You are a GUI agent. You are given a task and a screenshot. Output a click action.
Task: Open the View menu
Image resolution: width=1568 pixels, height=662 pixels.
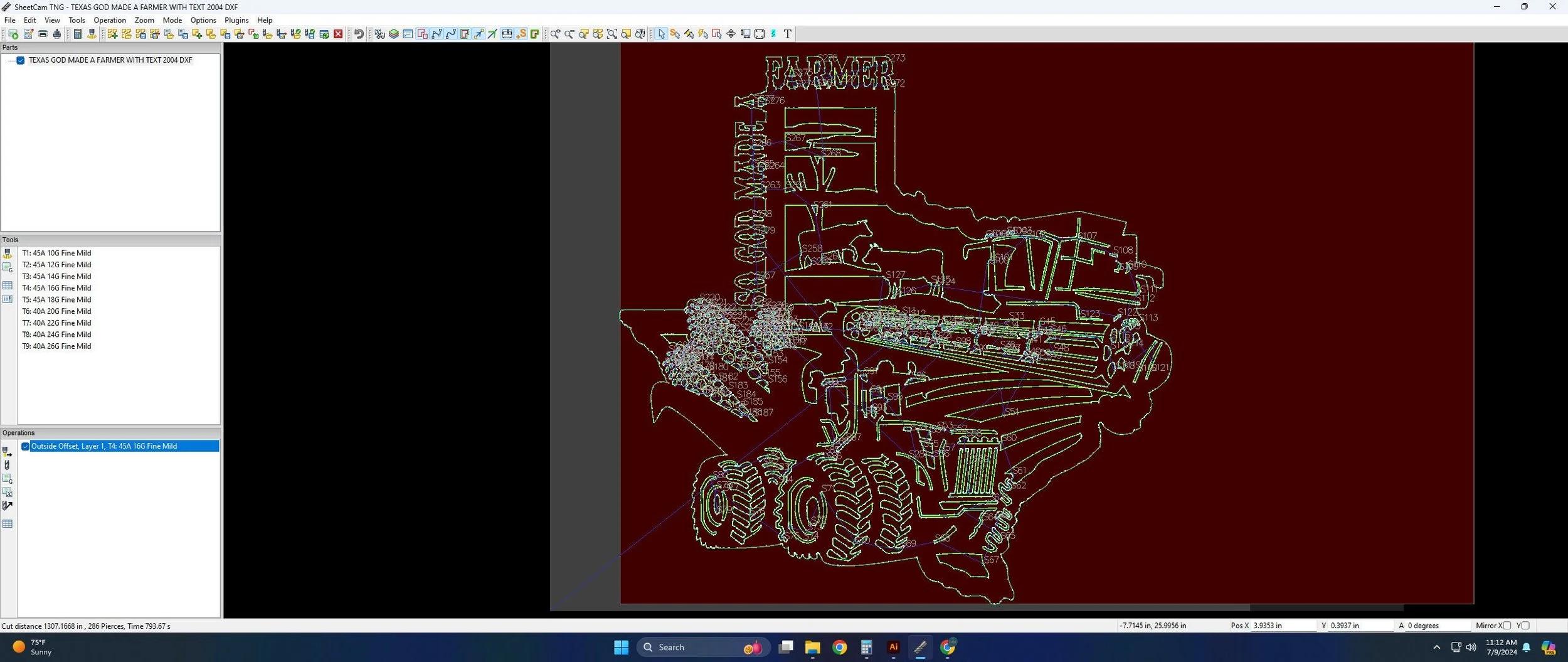[52, 20]
